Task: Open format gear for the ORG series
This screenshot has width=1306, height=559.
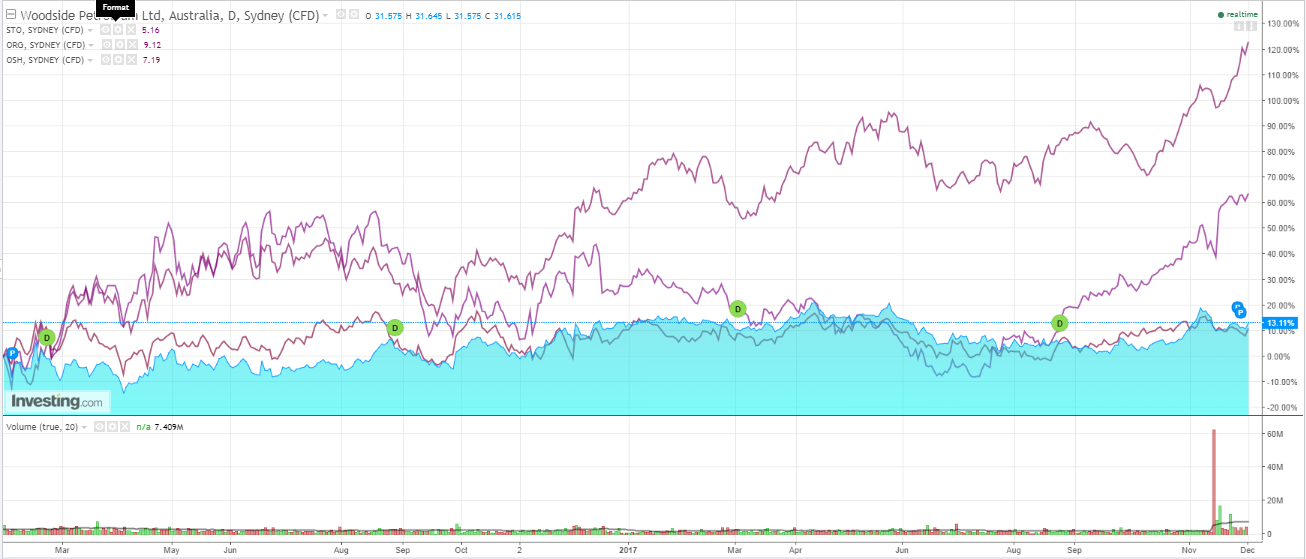Action: click(x=120, y=45)
